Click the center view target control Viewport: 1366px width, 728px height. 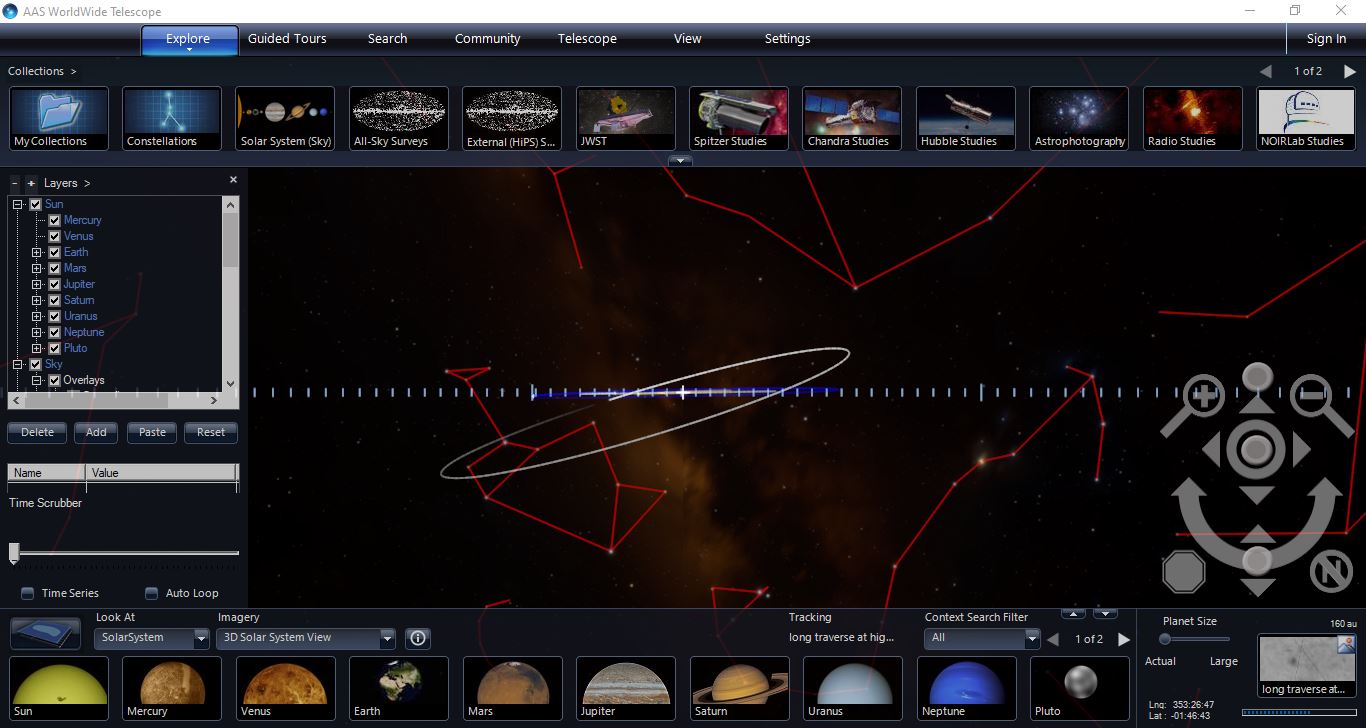click(x=1257, y=450)
